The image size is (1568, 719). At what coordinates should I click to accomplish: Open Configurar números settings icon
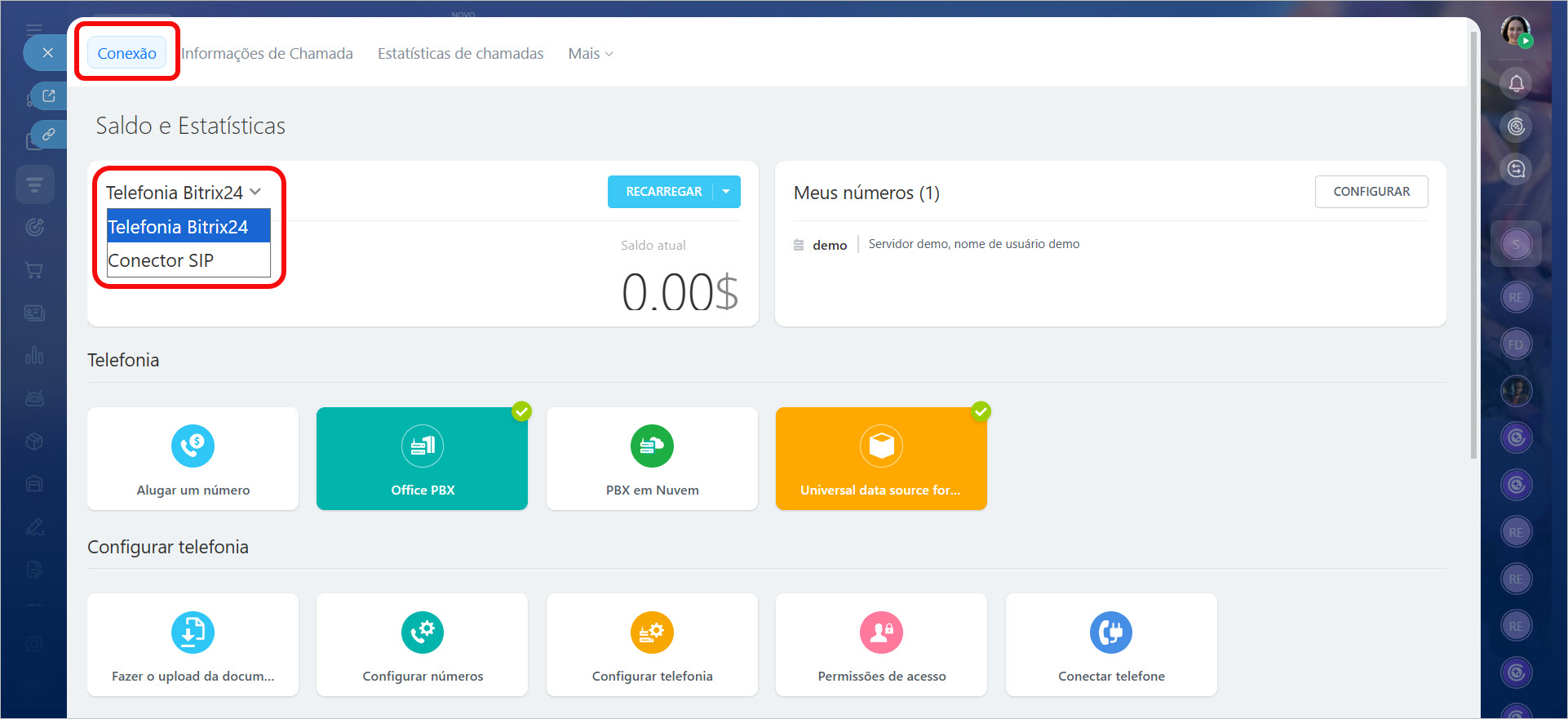(422, 632)
